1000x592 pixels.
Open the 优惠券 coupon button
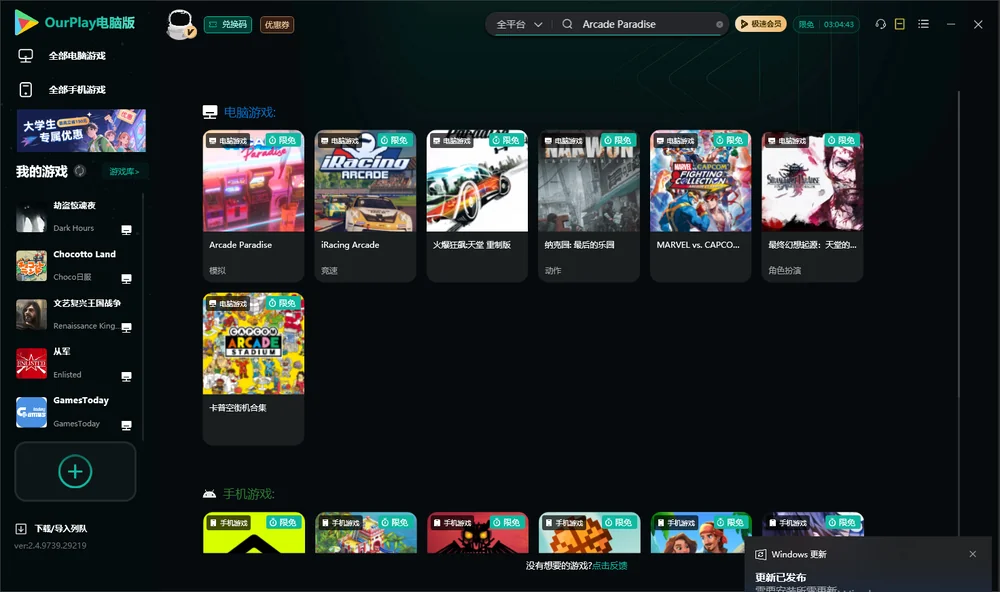[277, 24]
